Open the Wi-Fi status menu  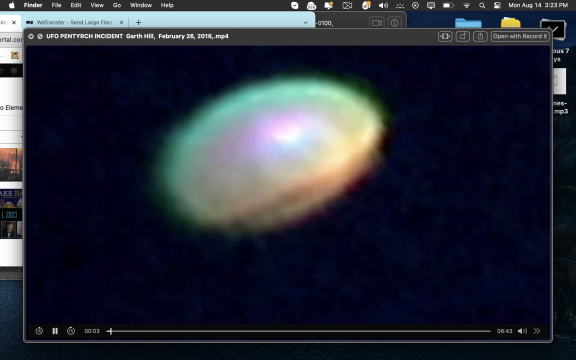tap(467, 5)
